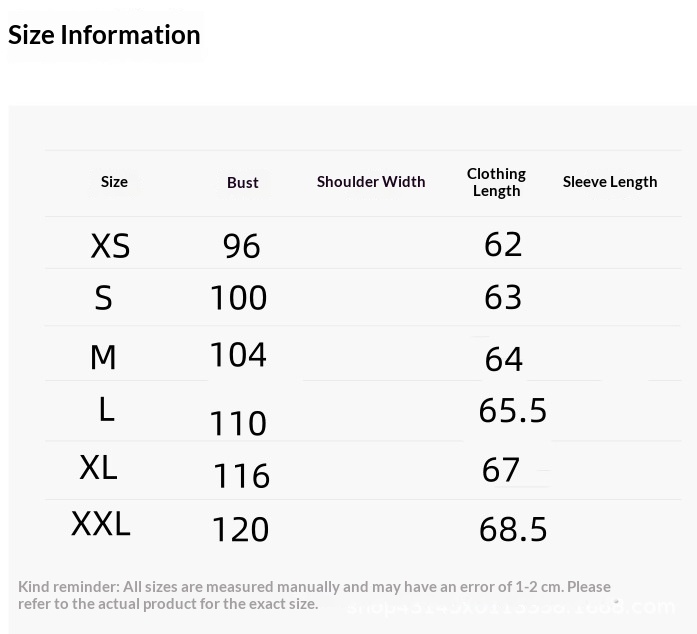Viewport: 697px width, 634px height.
Task: Select the bust value 104
Action: point(238,354)
